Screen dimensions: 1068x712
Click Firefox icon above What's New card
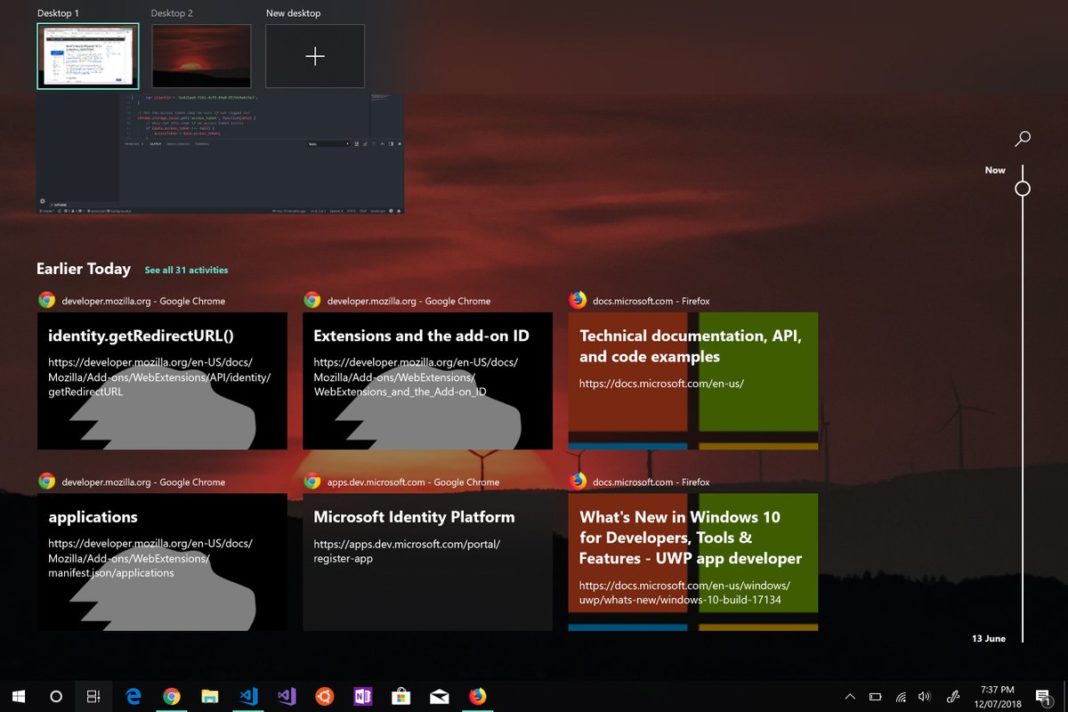point(578,481)
